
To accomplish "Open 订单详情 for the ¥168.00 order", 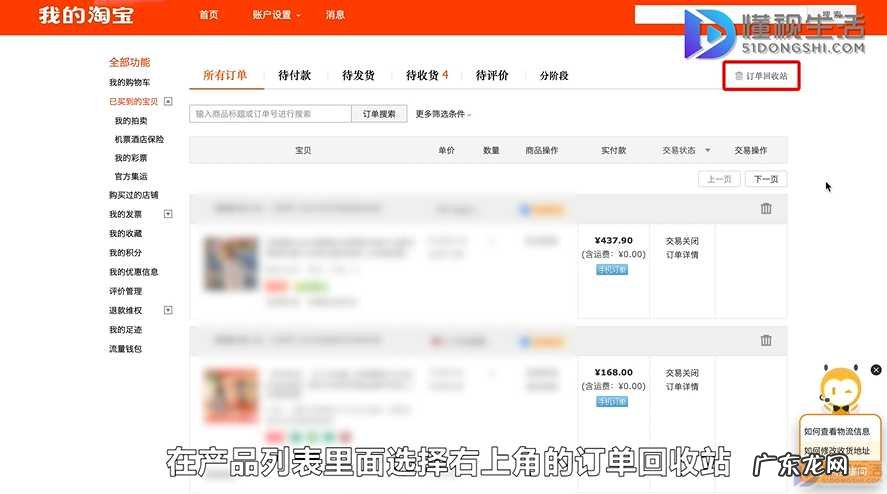I will click(682, 386).
